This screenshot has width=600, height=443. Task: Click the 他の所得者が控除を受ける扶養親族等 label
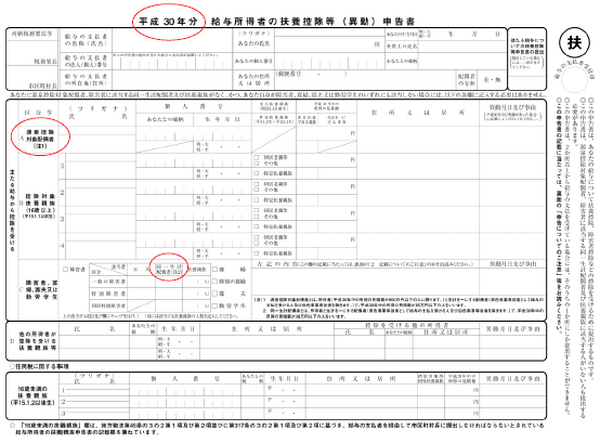[x=38, y=341]
